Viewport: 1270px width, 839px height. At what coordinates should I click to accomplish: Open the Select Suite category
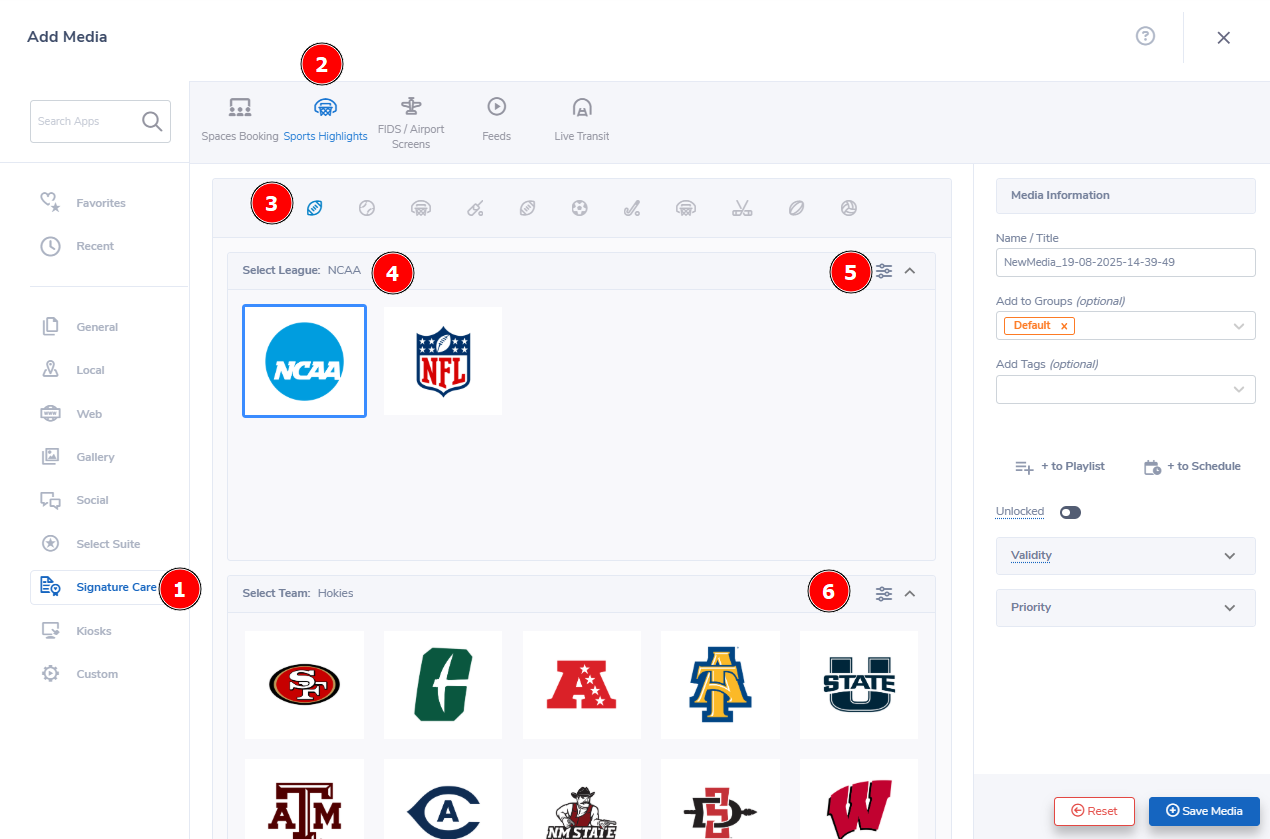point(91,544)
